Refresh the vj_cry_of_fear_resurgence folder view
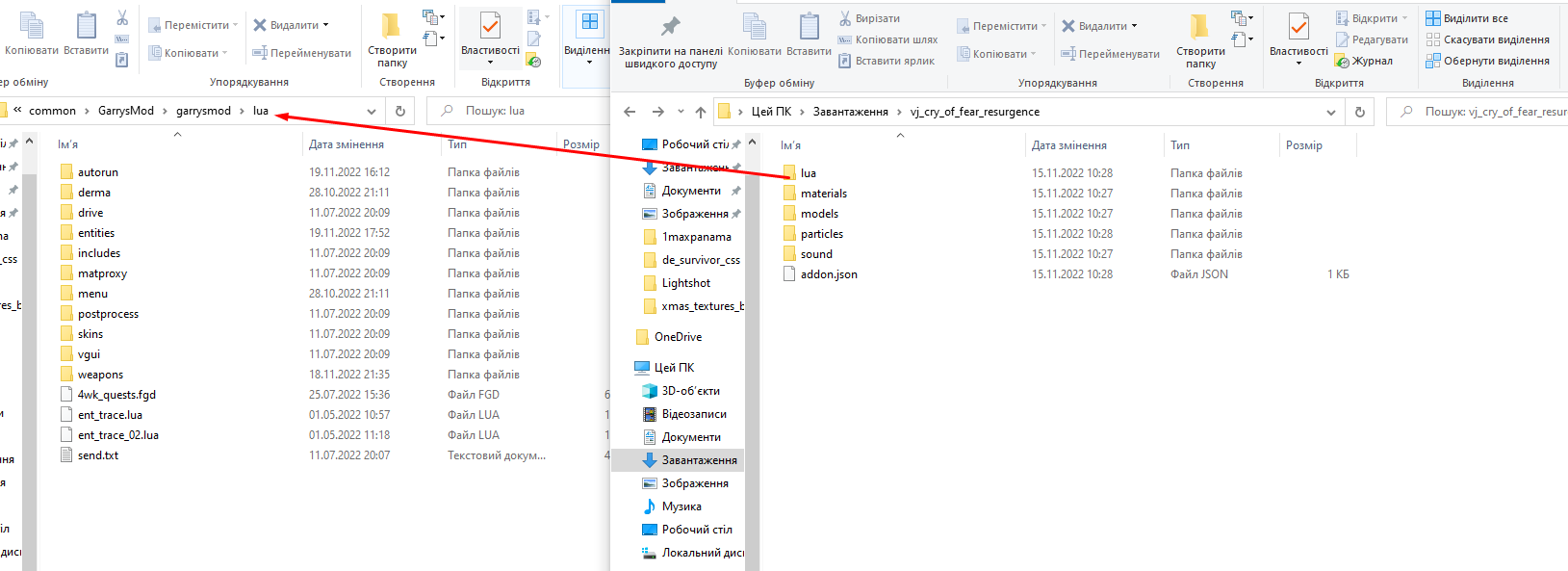Screen dimensions: 1568x571 (x=1359, y=112)
